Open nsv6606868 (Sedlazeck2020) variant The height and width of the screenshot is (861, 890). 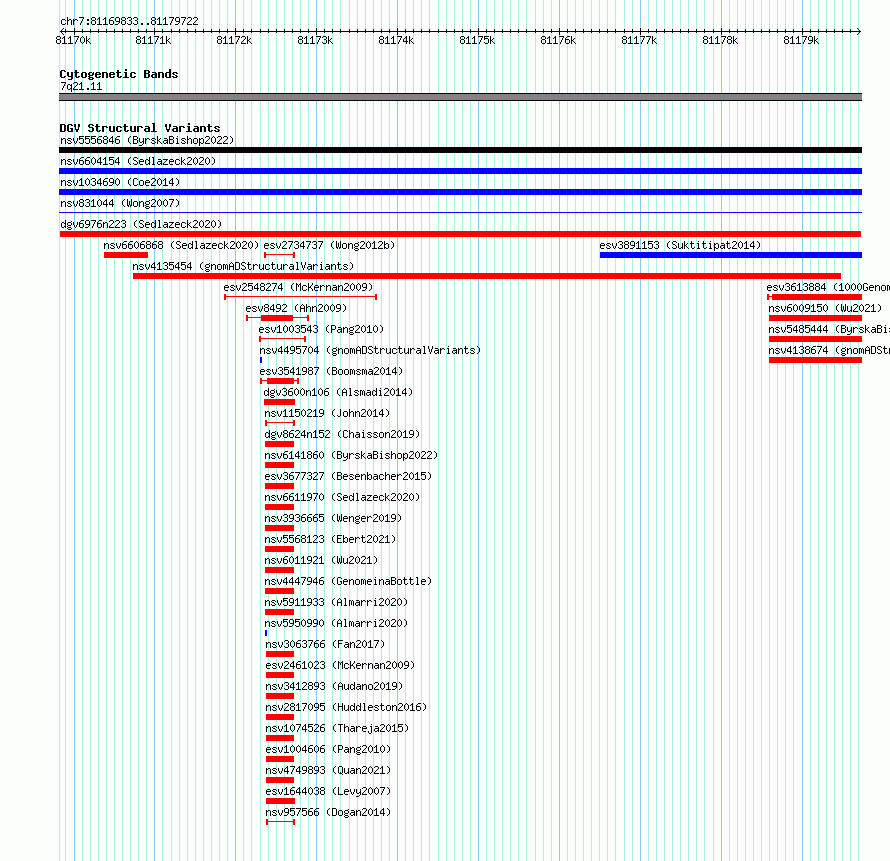[x=181, y=245]
